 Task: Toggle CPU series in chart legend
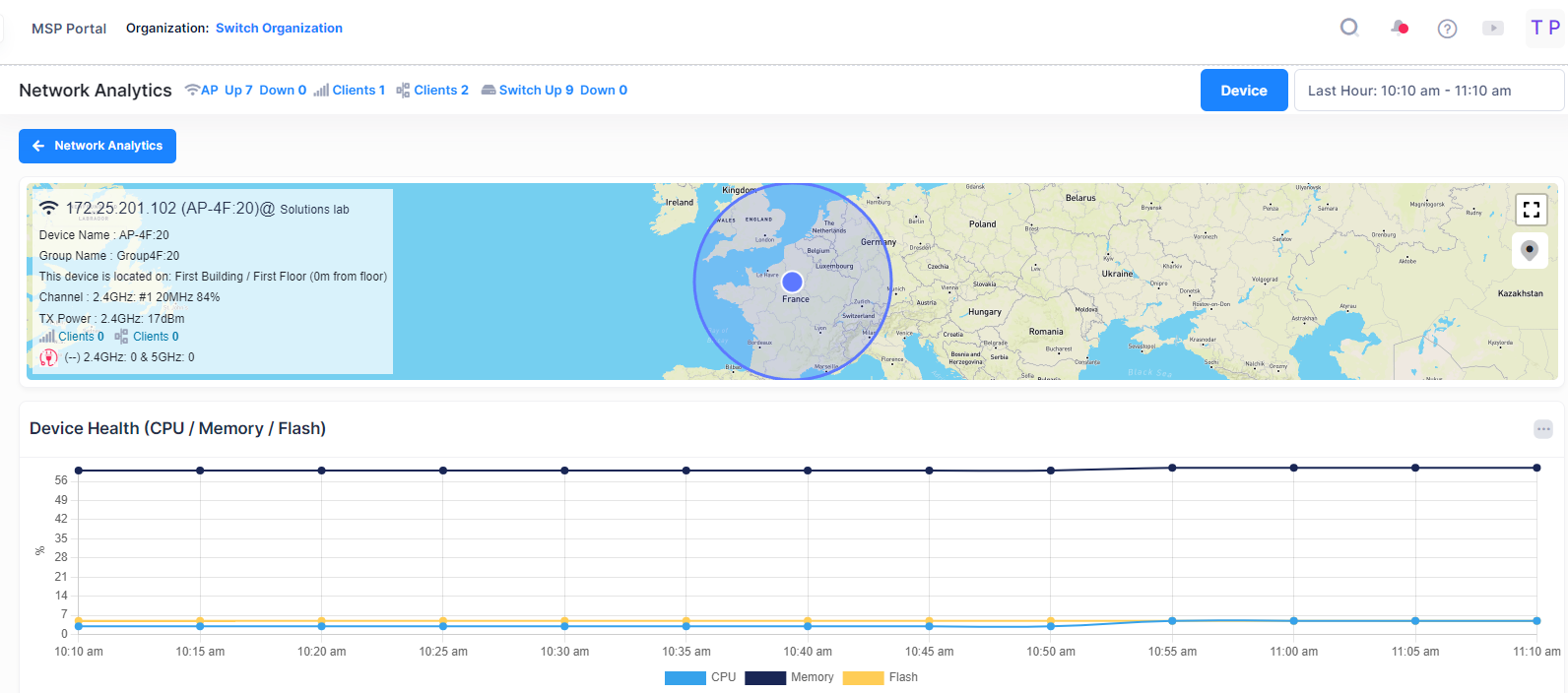coord(700,677)
